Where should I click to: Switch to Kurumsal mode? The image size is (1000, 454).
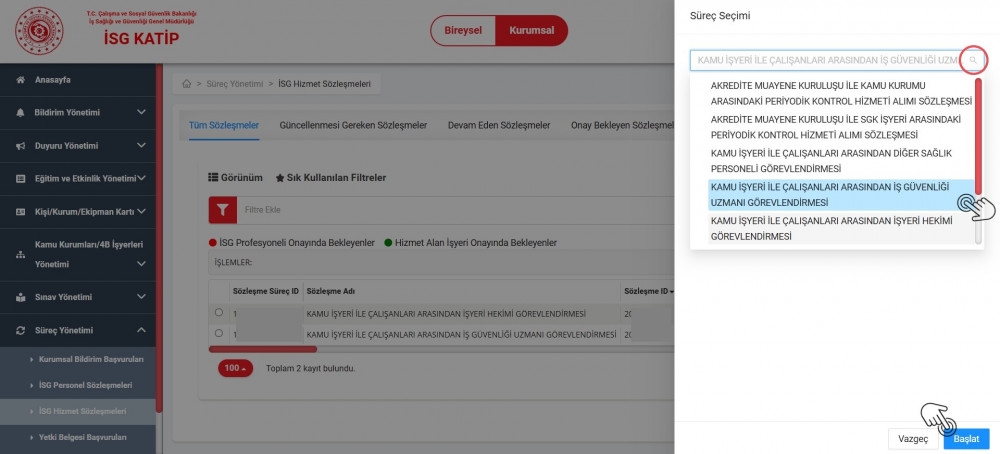pyautogui.click(x=531, y=31)
